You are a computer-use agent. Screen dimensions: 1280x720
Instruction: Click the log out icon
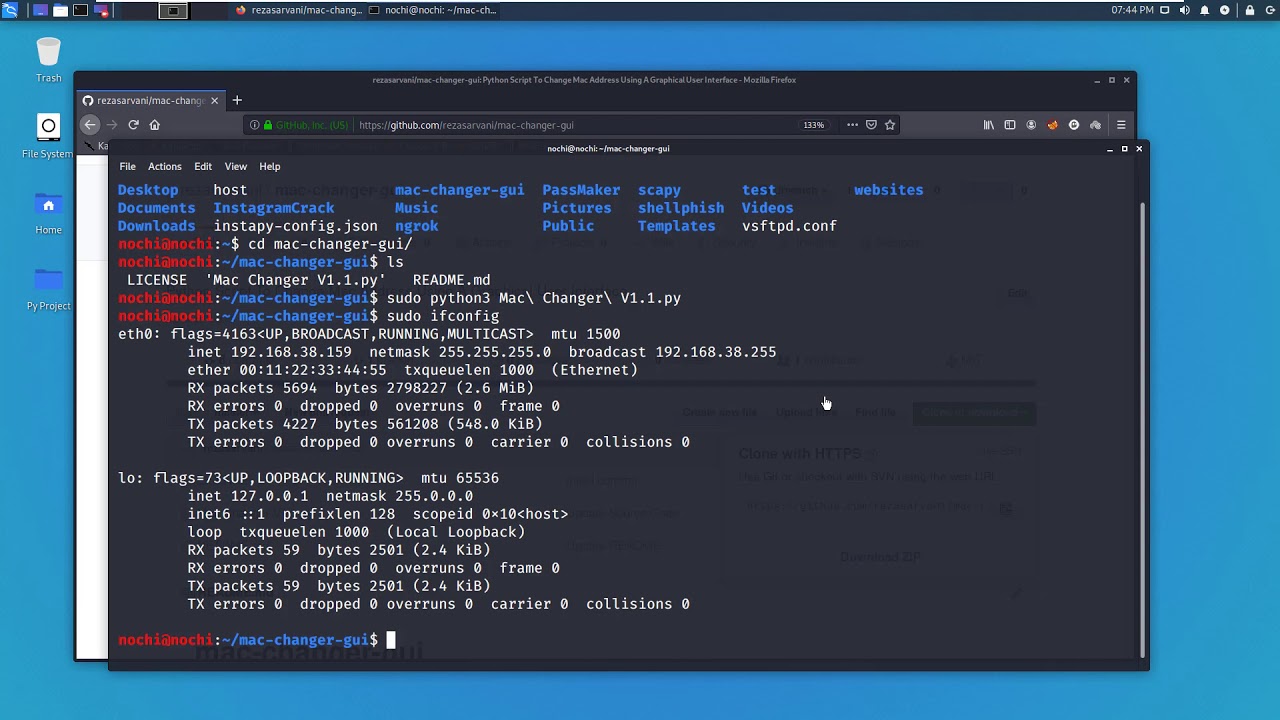(x=1270, y=10)
